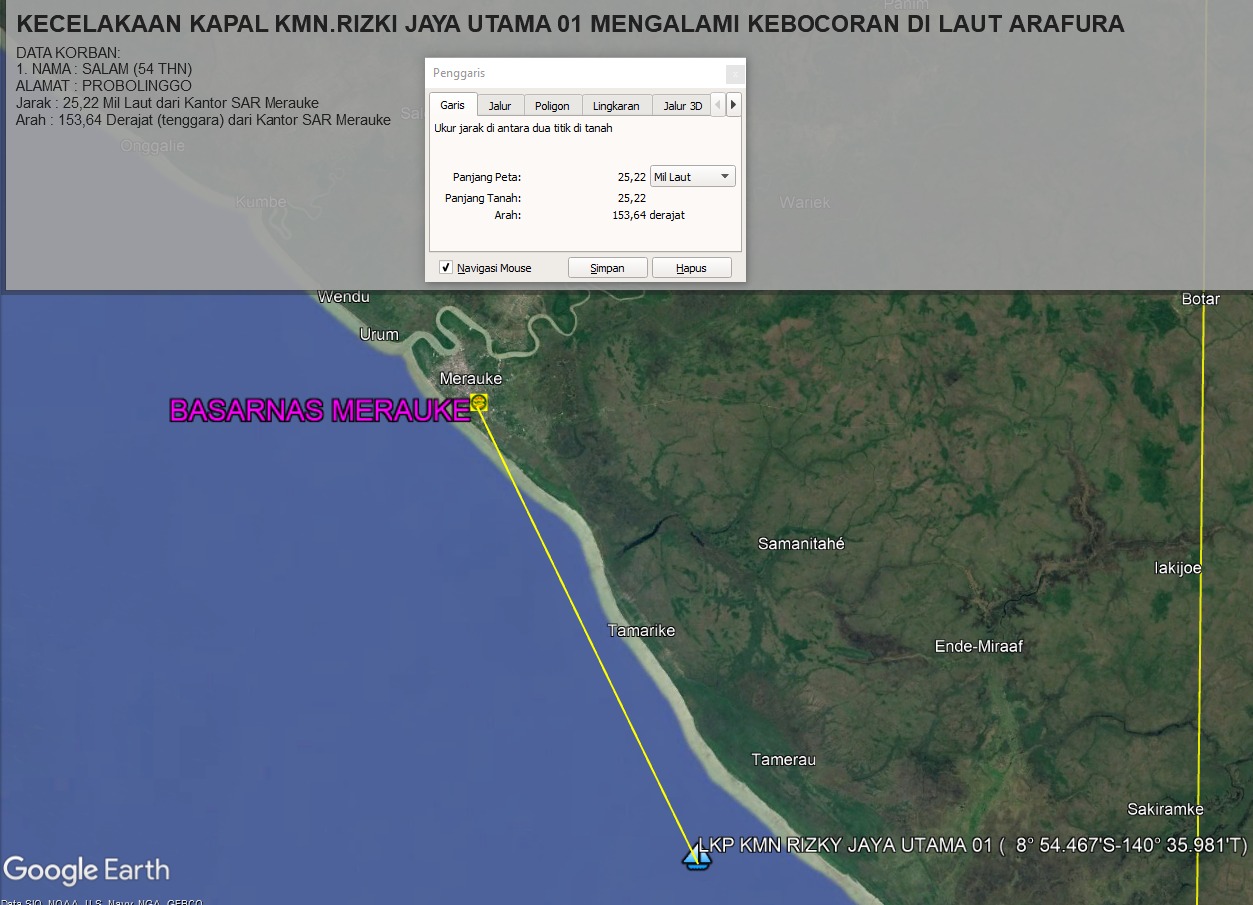Image resolution: width=1253 pixels, height=905 pixels.
Task: Click the Merauke town label
Action: click(471, 379)
